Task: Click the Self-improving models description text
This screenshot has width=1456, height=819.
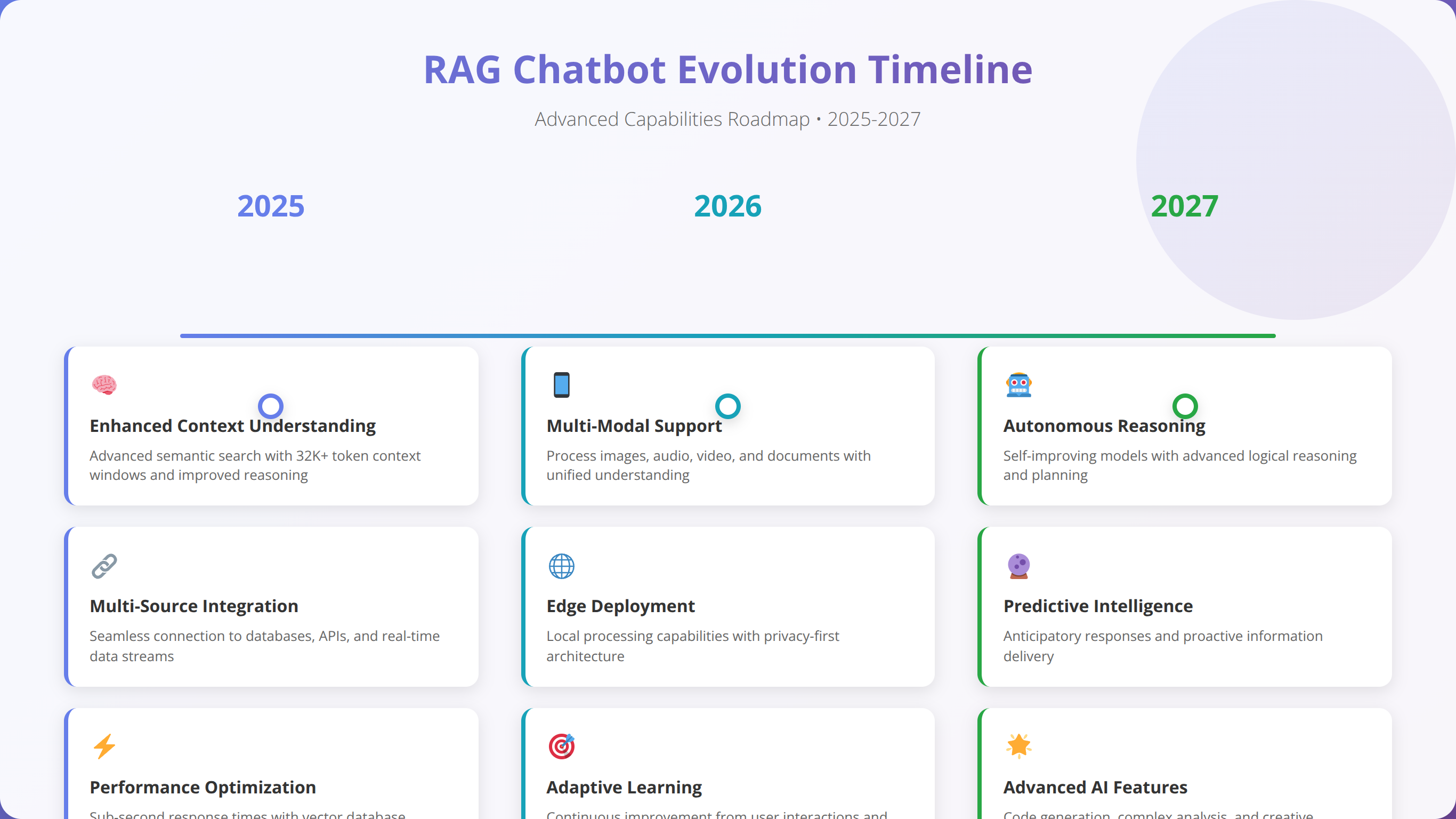Action: (x=1180, y=465)
